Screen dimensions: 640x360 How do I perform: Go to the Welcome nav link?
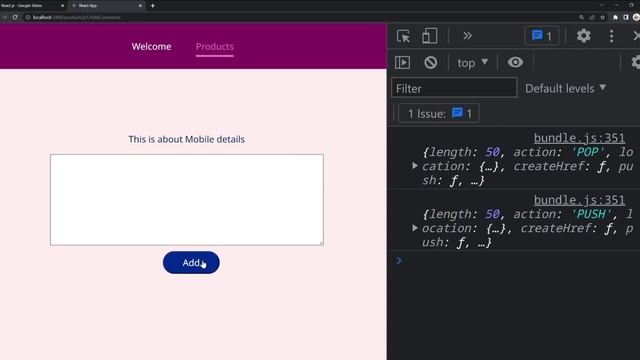coord(151,47)
